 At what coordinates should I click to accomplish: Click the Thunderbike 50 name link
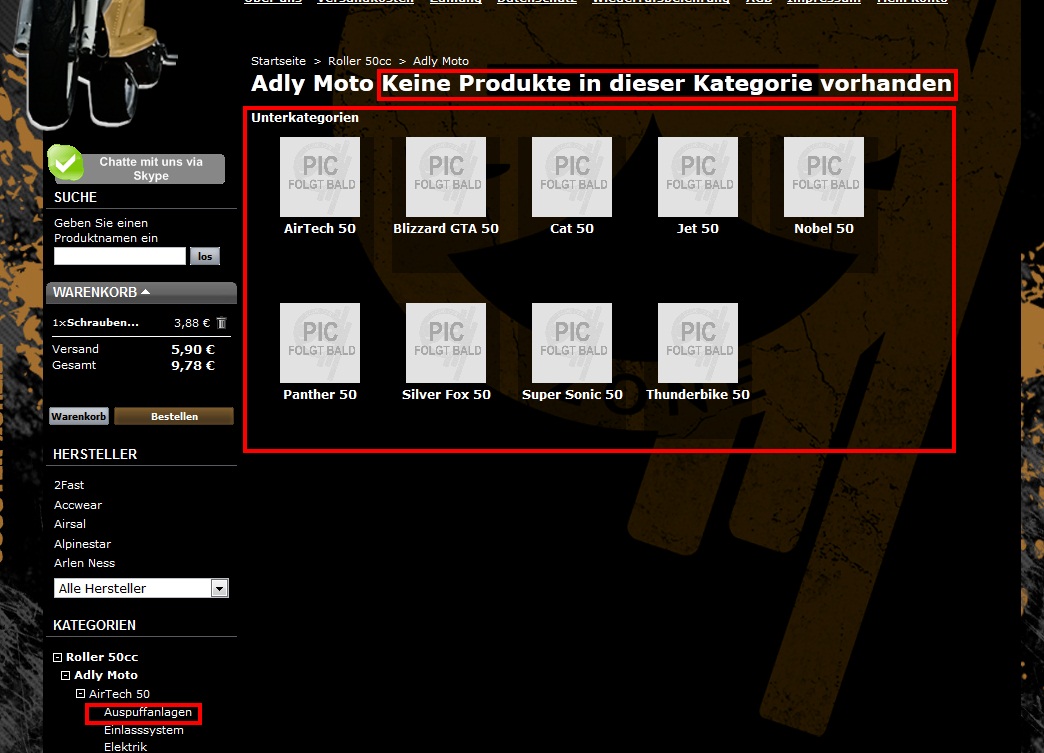point(698,394)
